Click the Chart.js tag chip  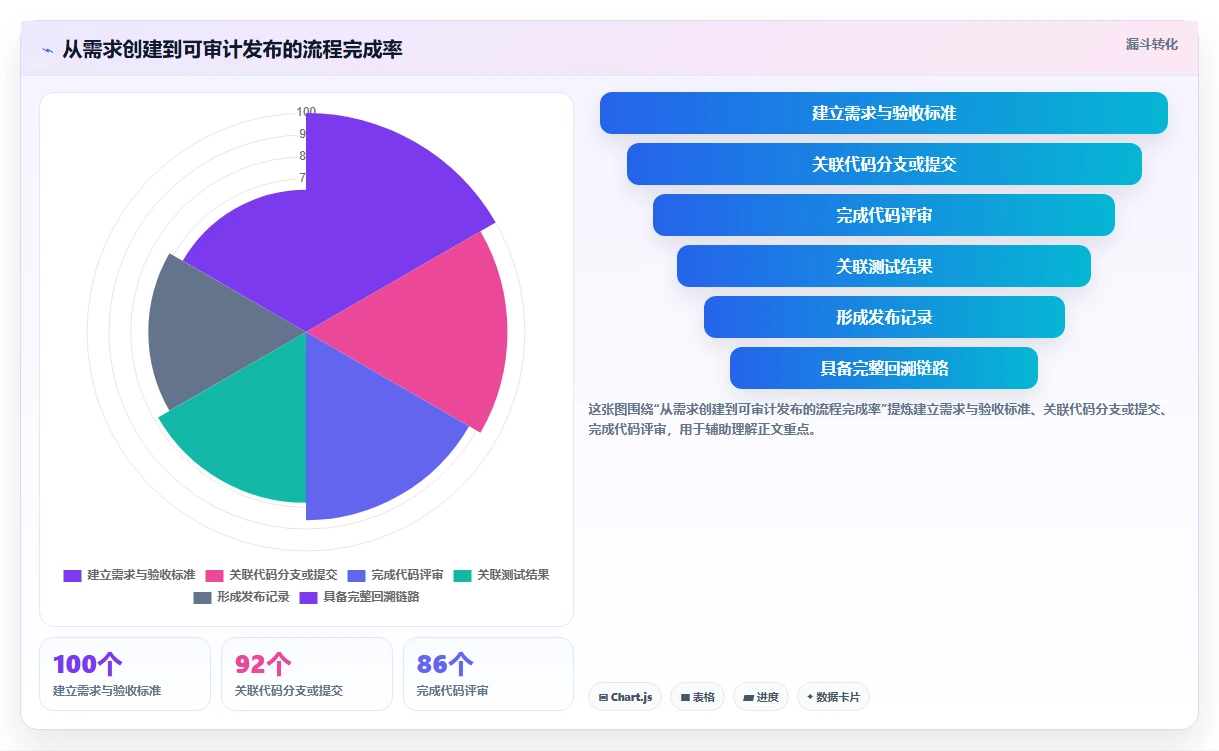tap(625, 697)
